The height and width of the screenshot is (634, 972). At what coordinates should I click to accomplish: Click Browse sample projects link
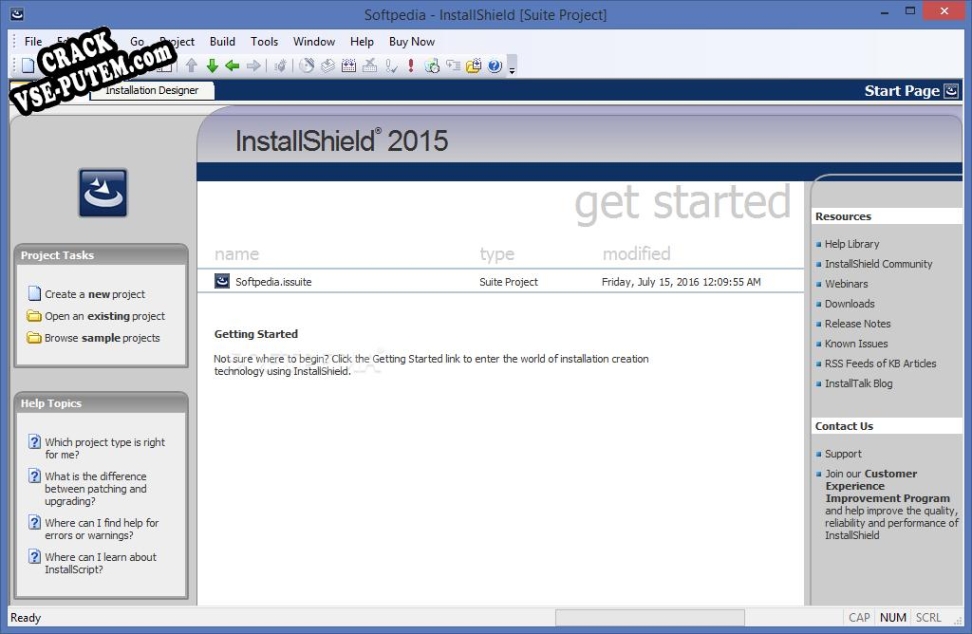point(101,338)
